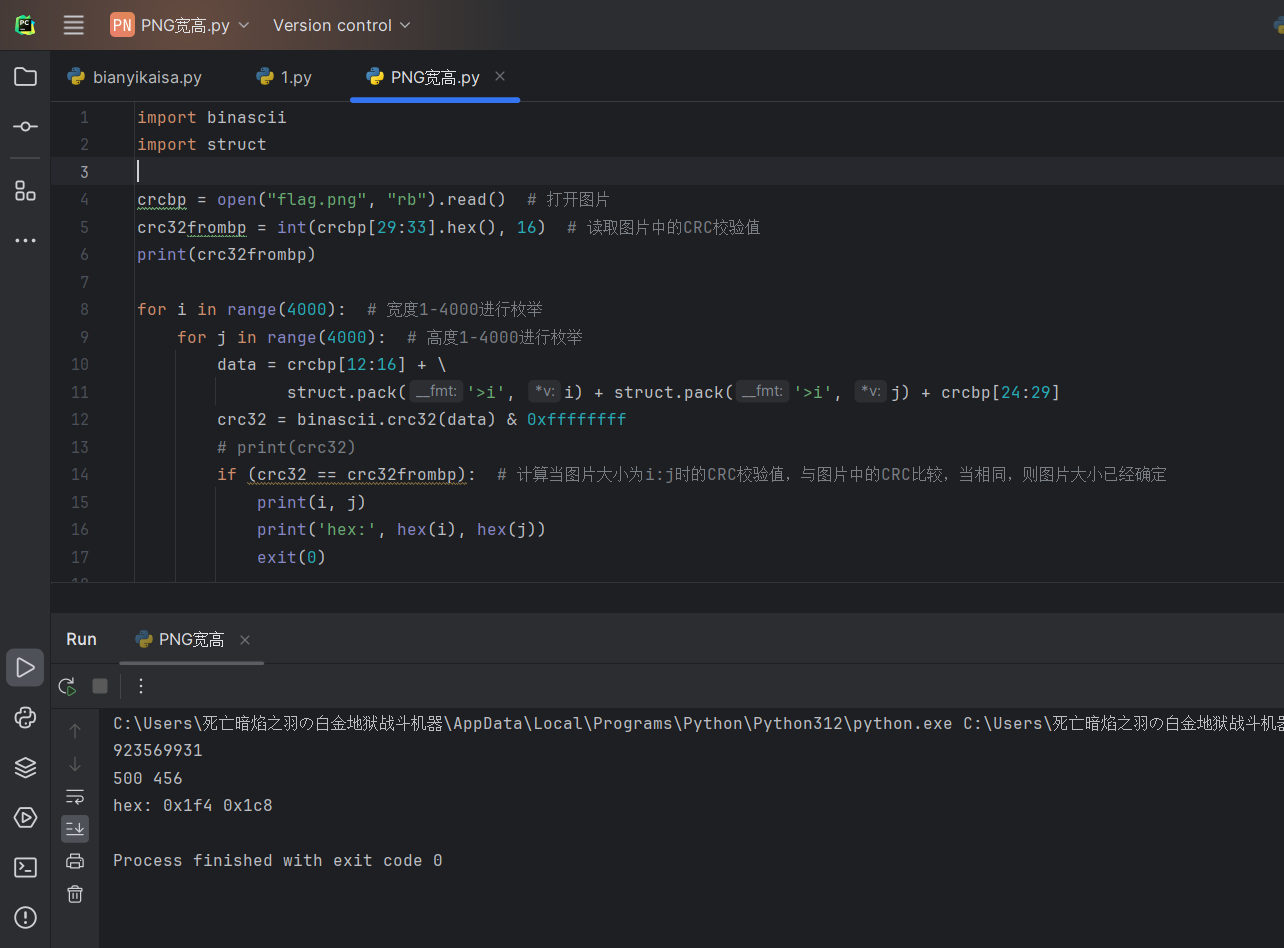The image size is (1284, 948).
Task: Click the __fmt: hint before i
Action: coord(435,392)
